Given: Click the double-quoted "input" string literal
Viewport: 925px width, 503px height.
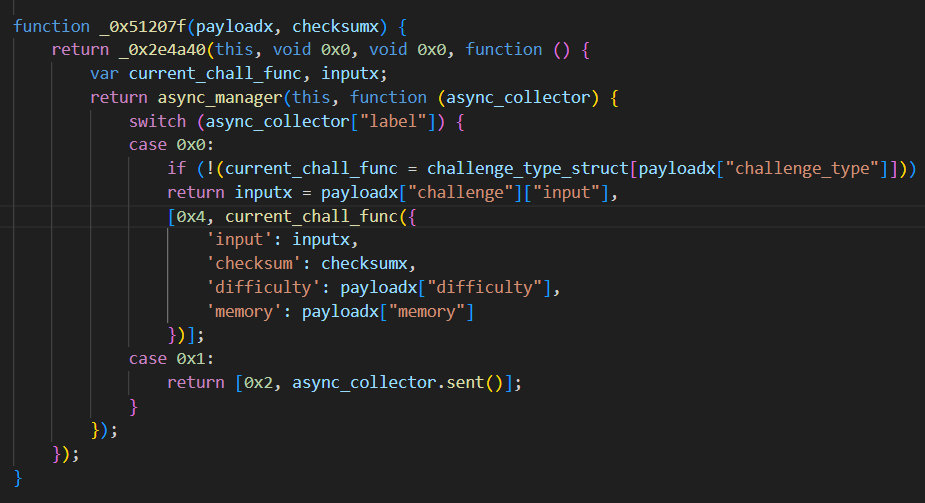Looking at the screenshot, I should tap(566, 193).
